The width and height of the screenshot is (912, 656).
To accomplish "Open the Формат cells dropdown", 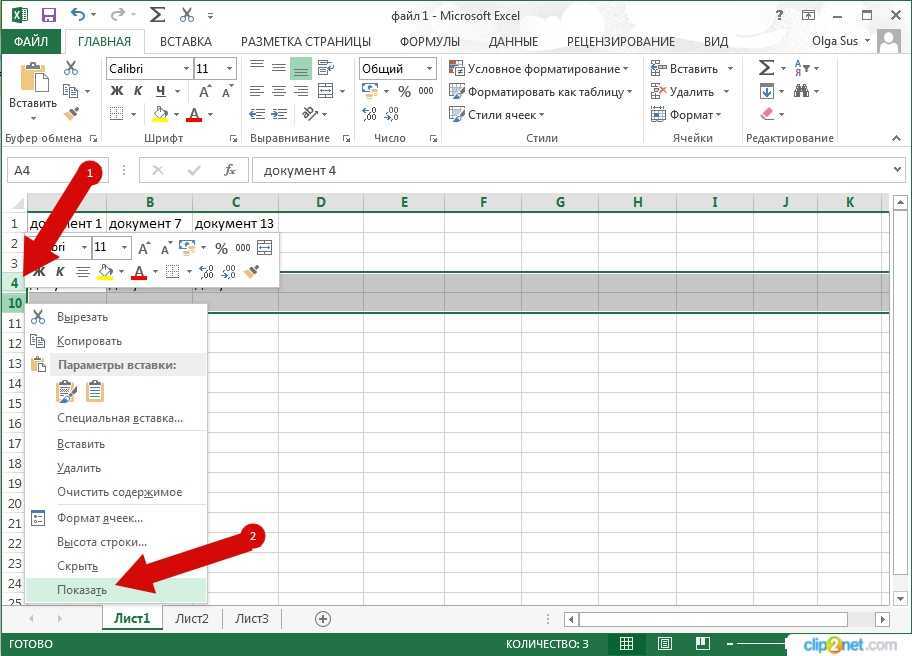I will 686,114.
